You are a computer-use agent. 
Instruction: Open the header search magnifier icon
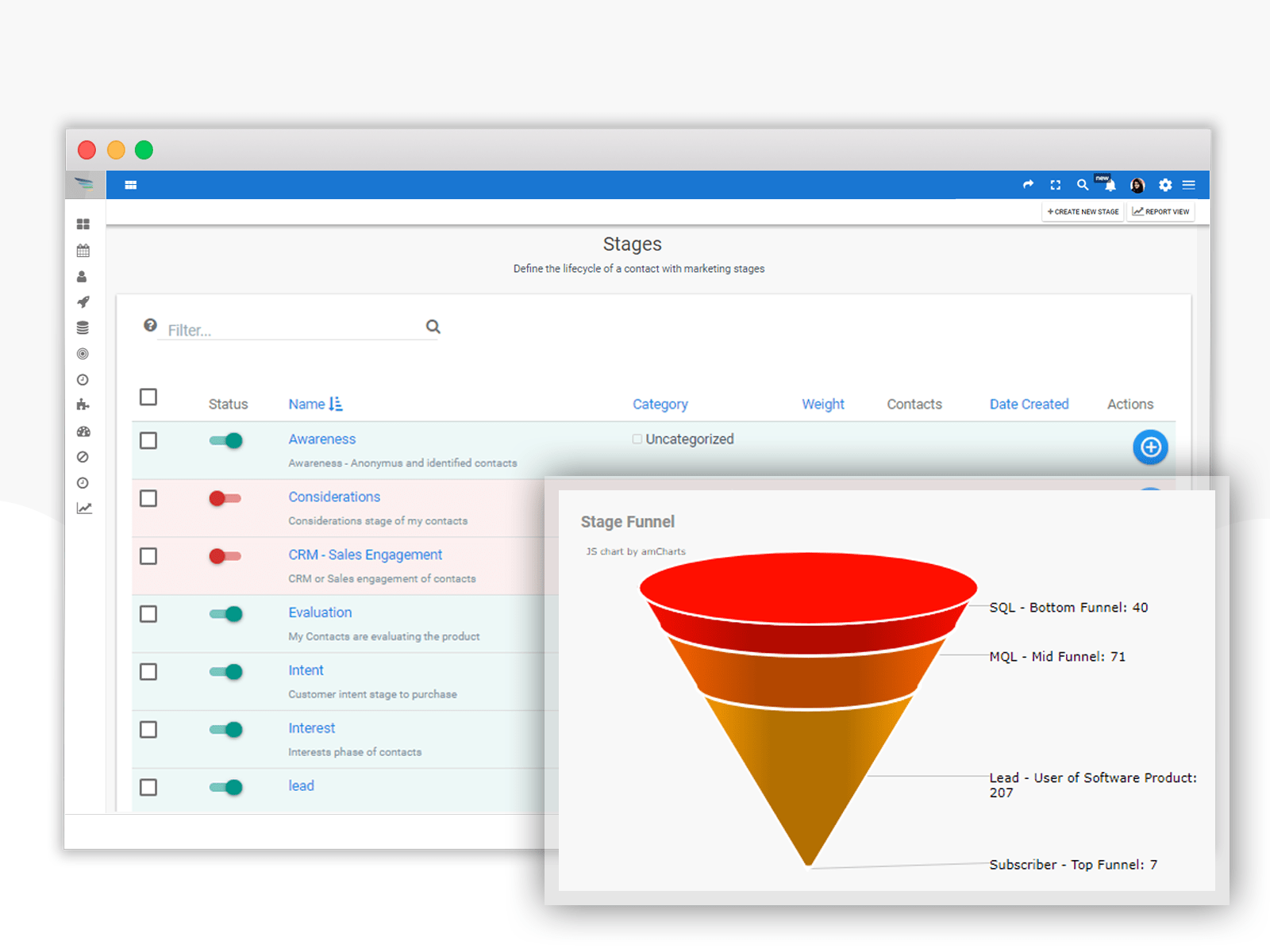(x=1082, y=185)
